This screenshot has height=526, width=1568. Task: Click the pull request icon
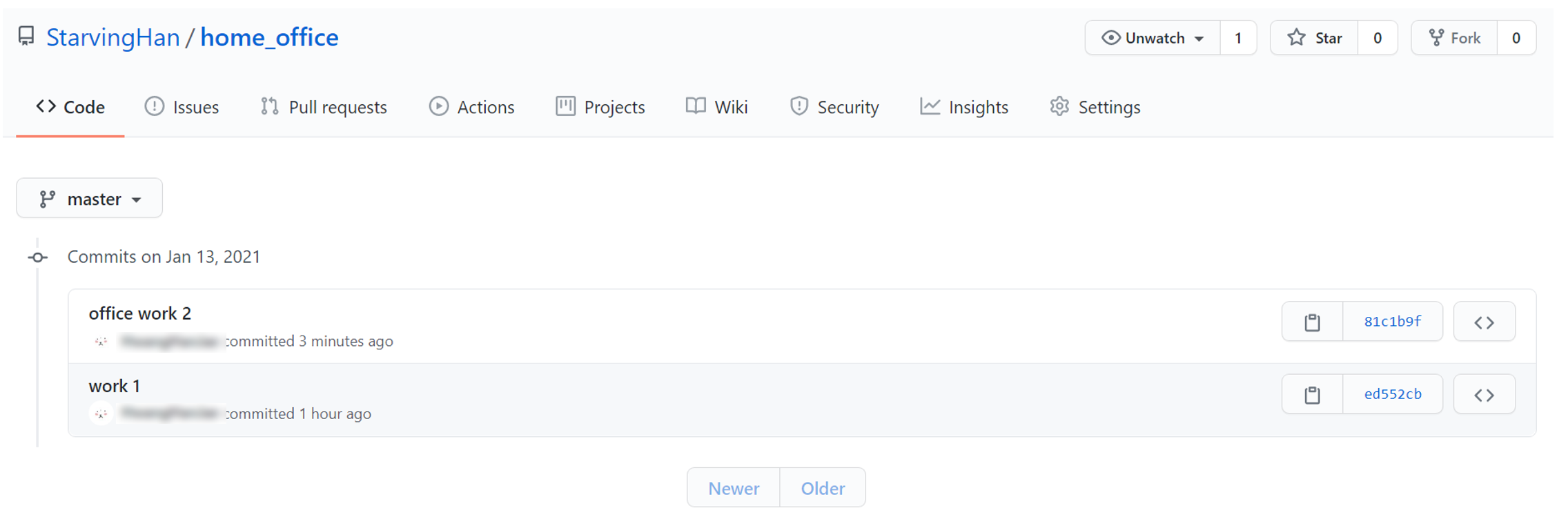click(270, 106)
